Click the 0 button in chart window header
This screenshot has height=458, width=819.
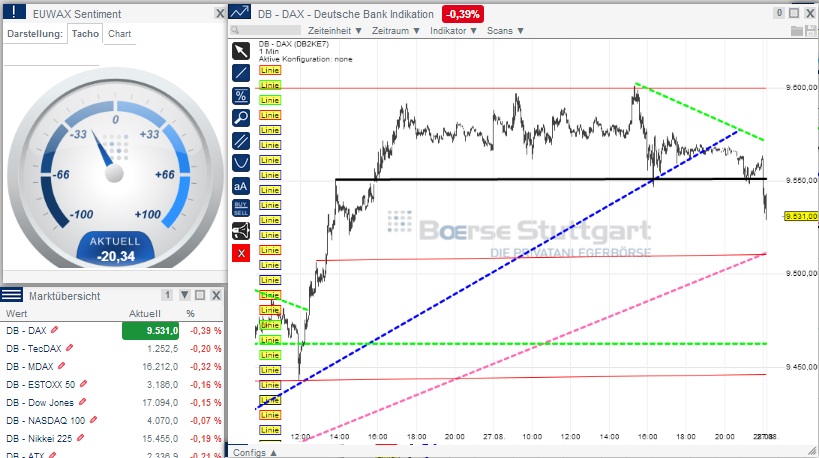click(x=779, y=13)
